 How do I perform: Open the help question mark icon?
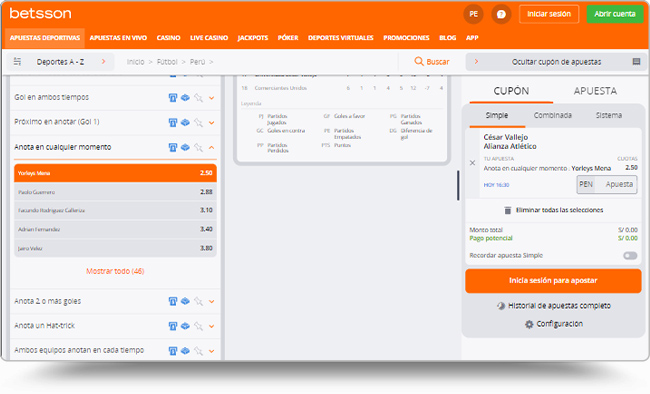[x=501, y=14]
